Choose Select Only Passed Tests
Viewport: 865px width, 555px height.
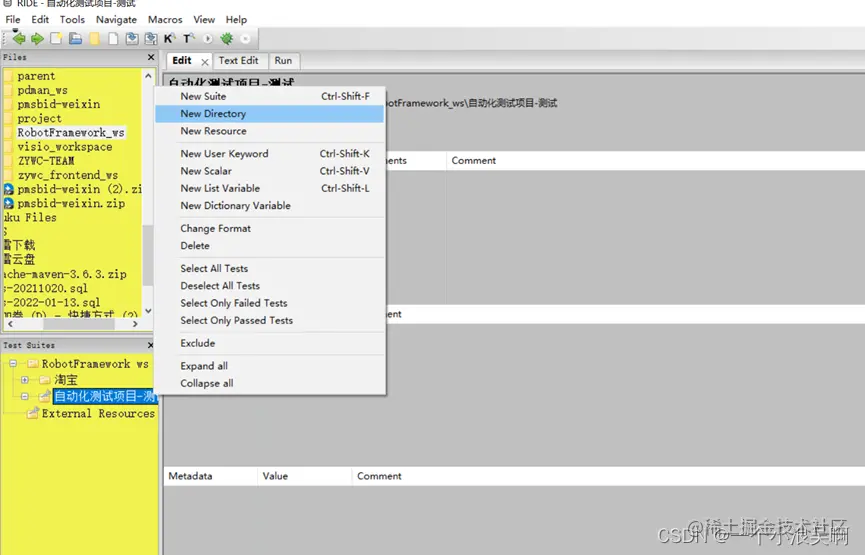(270, 321)
